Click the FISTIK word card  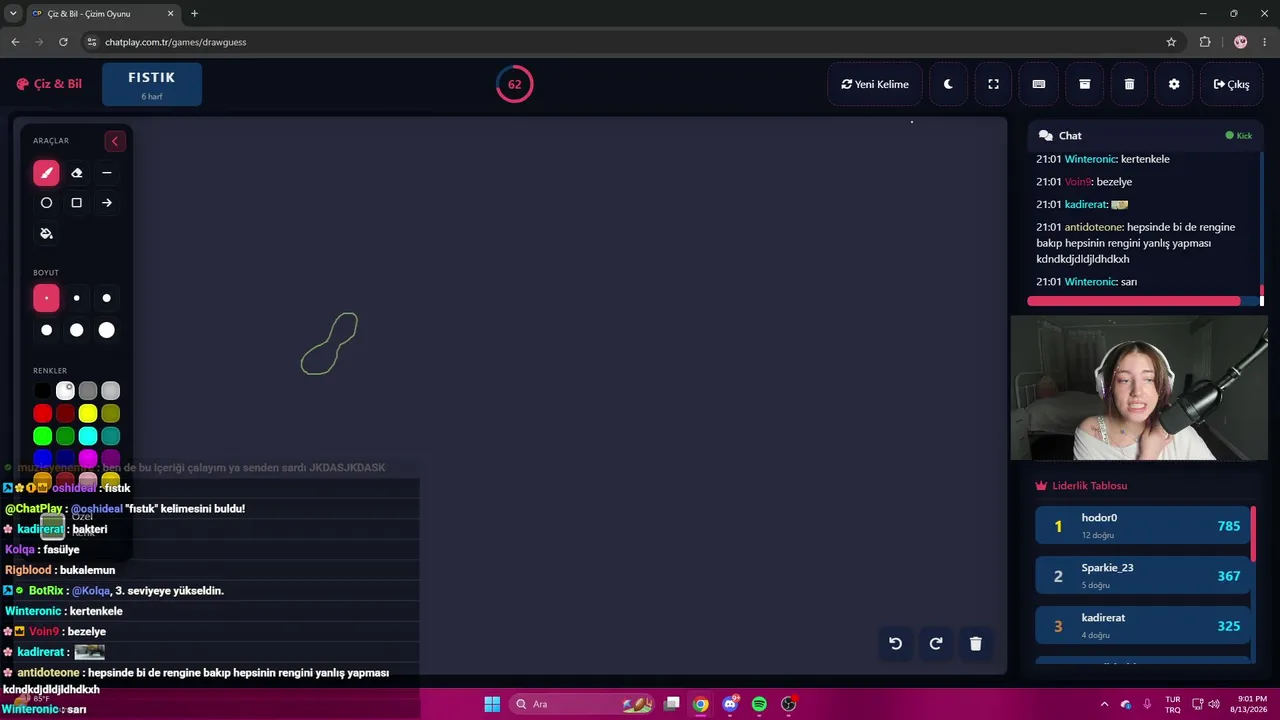[152, 84]
